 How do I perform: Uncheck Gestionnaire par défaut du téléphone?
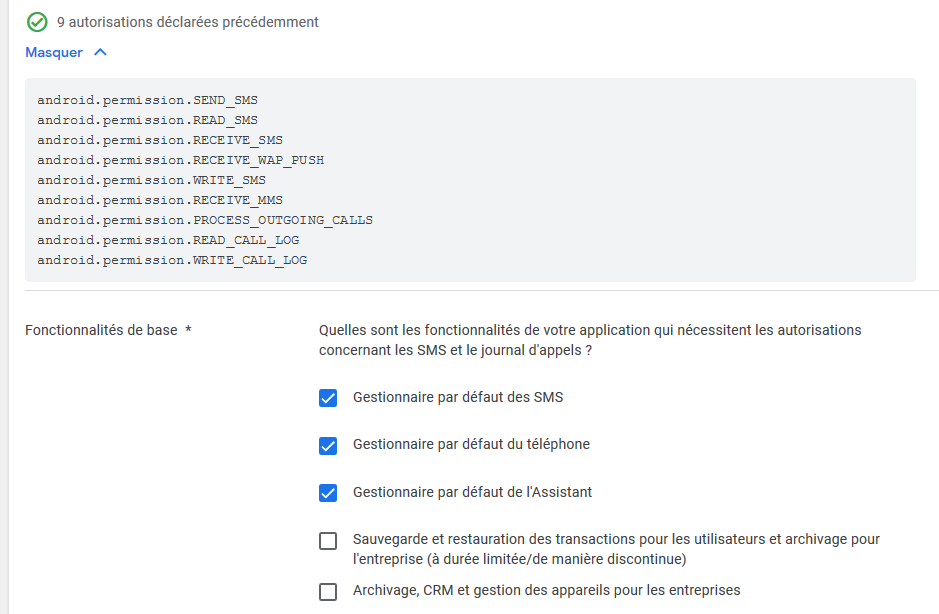pos(328,446)
